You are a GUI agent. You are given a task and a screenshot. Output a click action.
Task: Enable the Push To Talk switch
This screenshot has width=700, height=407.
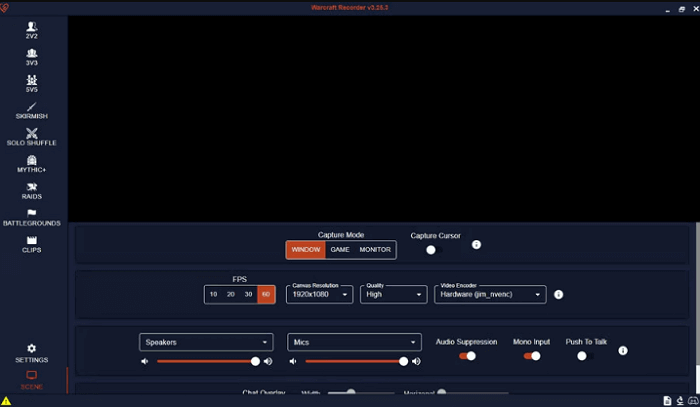[x=585, y=356]
